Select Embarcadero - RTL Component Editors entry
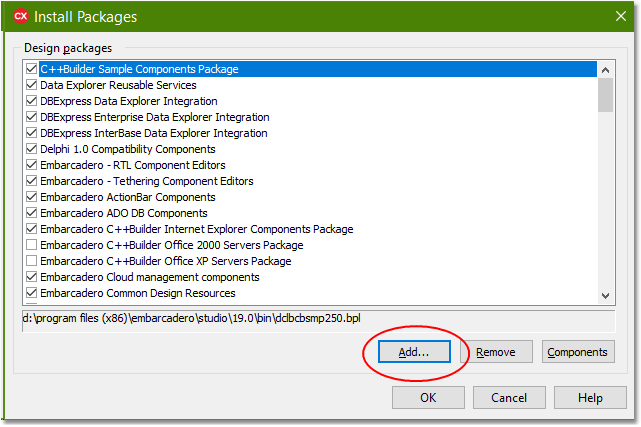This screenshot has width=641, height=427. pos(132,165)
